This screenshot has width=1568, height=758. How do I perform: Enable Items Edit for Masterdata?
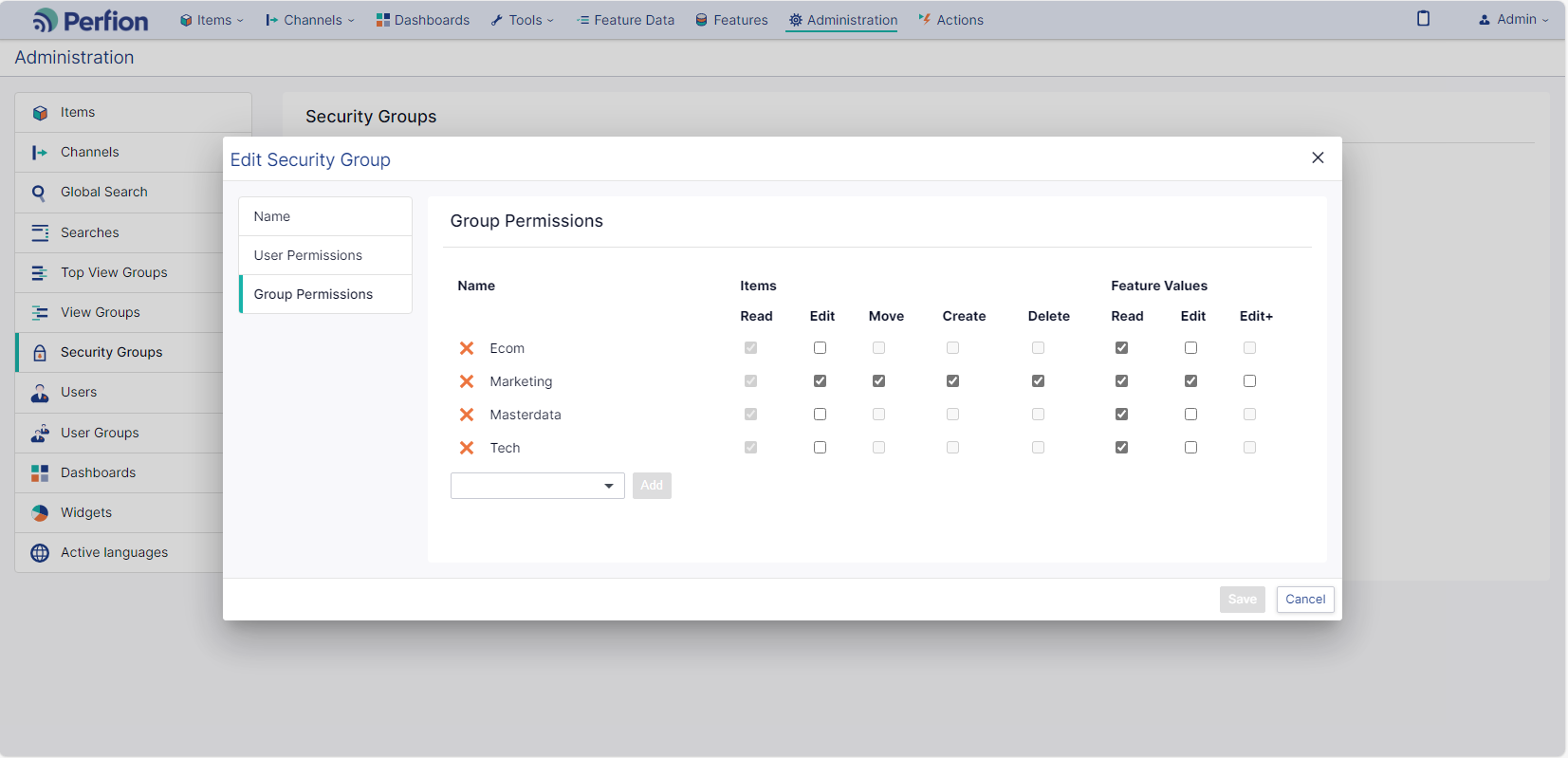click(x=820, y=415)
